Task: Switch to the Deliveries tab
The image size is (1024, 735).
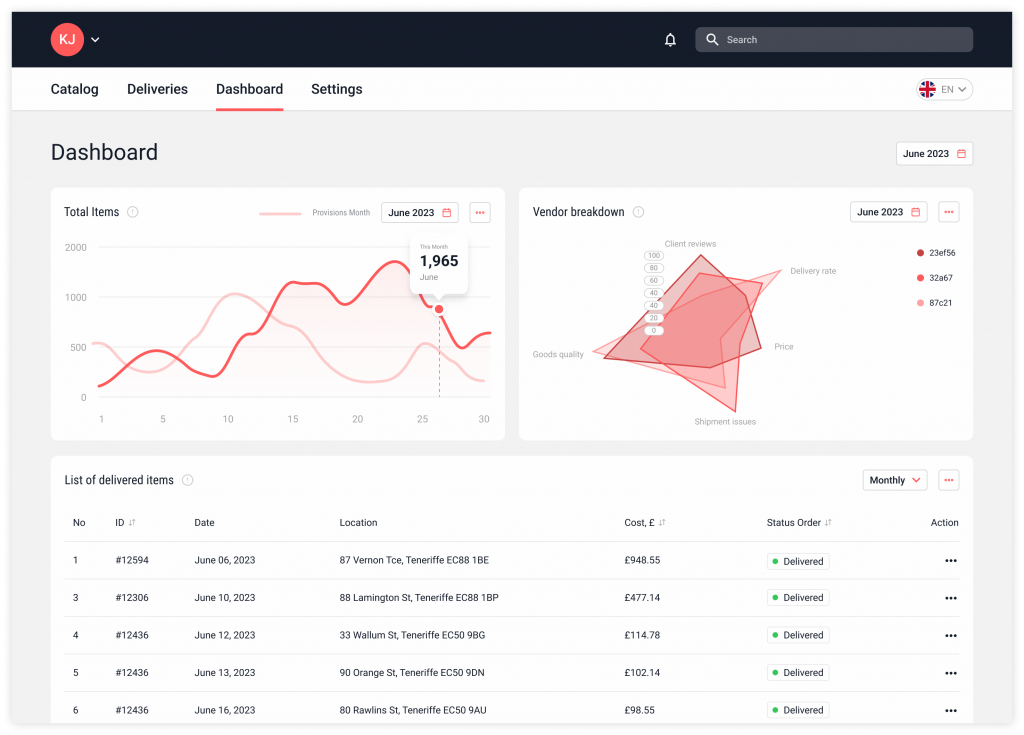Action: [157, 89]
